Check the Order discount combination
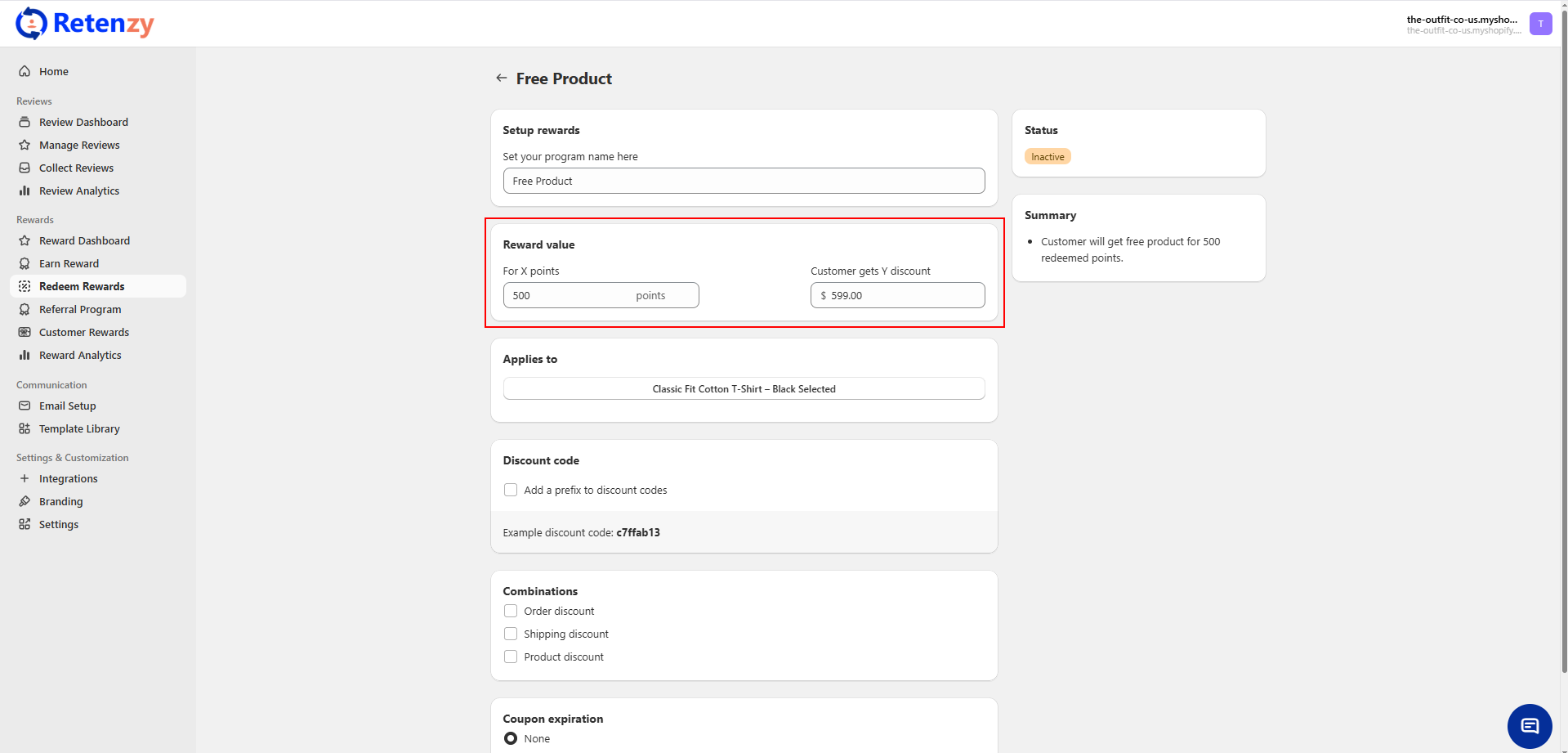Image resolution: width=1568 pixels, height=753 pixels. 511,611
